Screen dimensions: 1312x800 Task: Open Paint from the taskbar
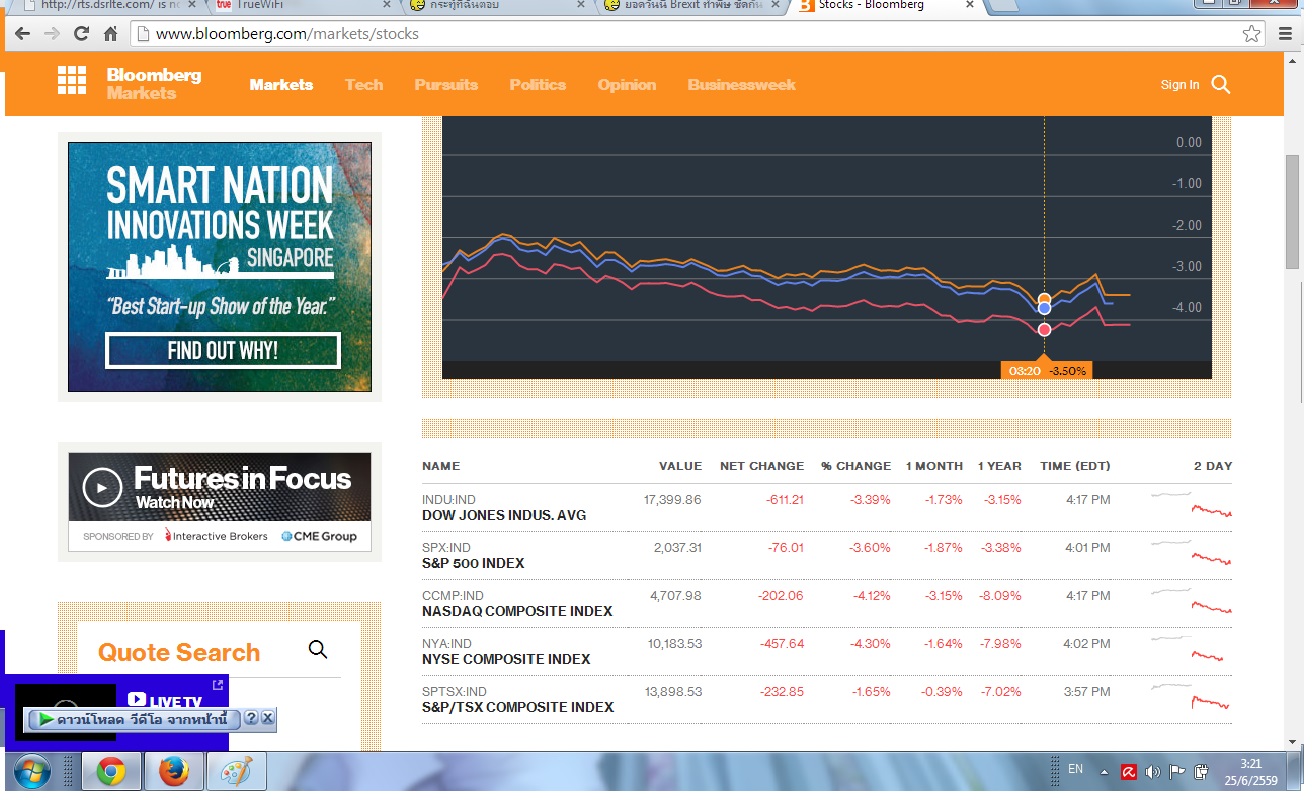coord(237,772)
